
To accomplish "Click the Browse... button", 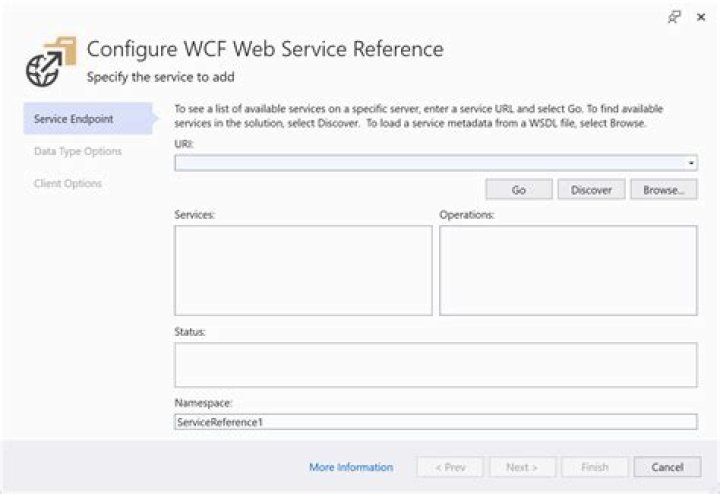I will tap(664, 190).
